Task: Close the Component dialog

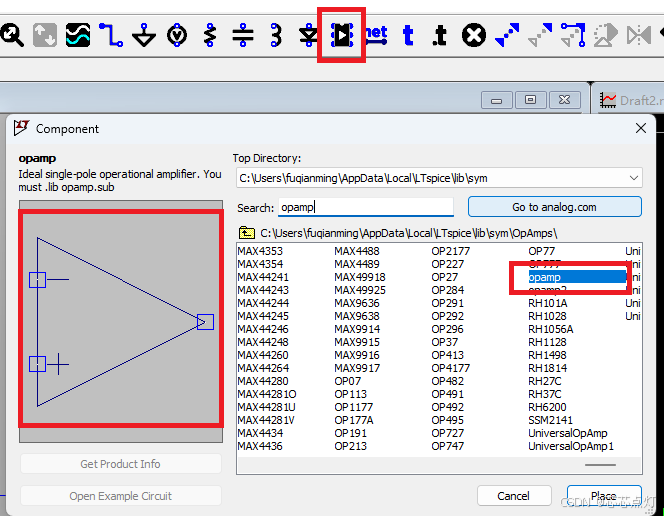Action: [640, 128]
